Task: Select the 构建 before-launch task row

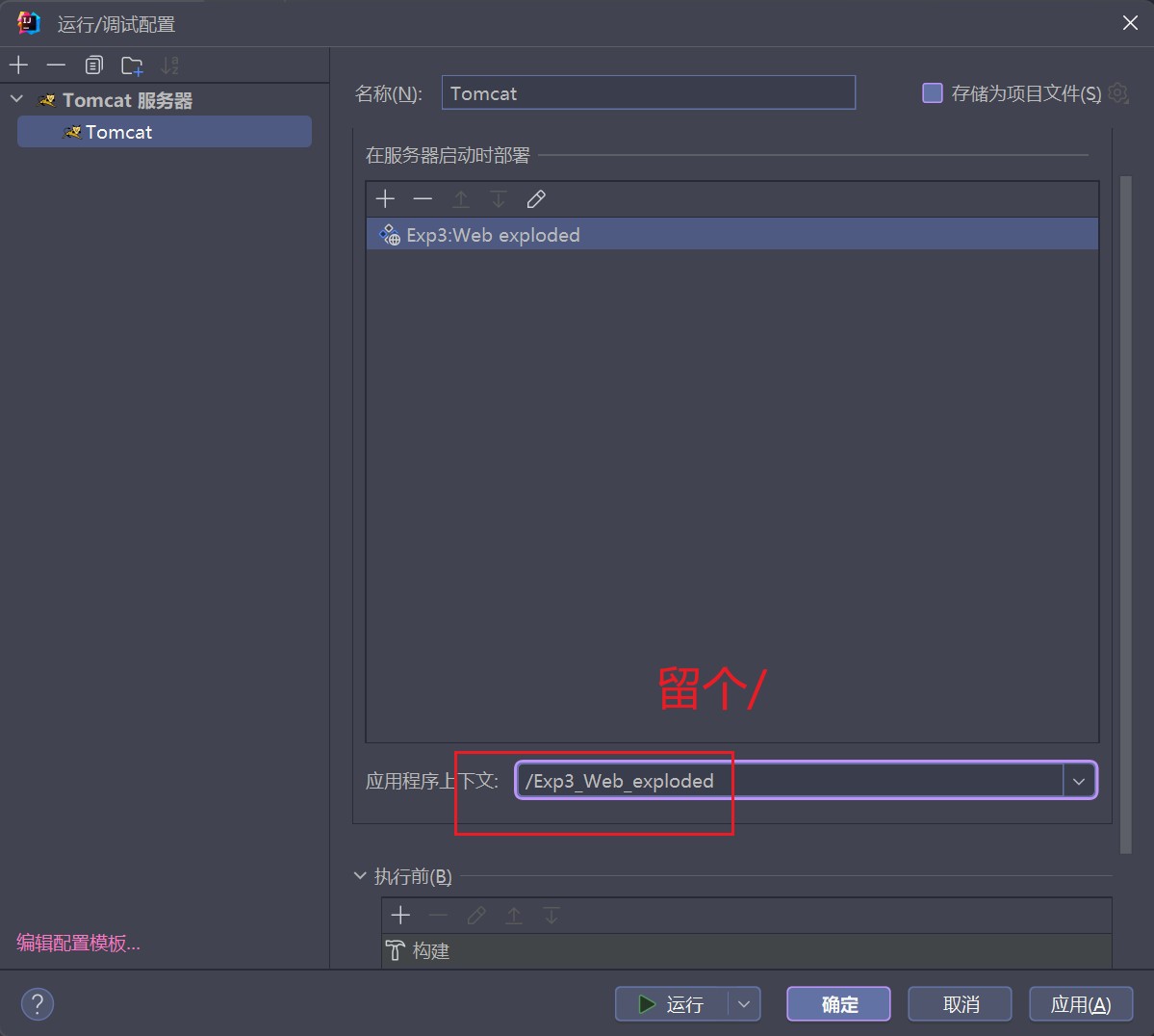Action: [x=746, y=950]
